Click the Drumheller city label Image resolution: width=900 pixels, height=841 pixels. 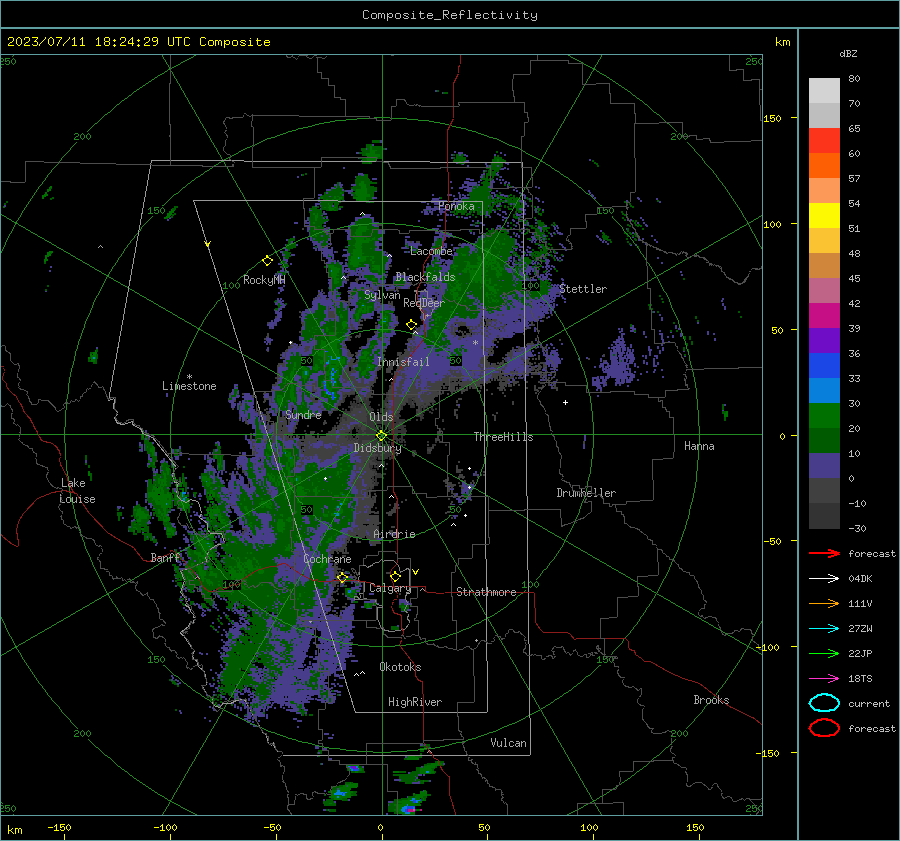click(x=586, y=493)
